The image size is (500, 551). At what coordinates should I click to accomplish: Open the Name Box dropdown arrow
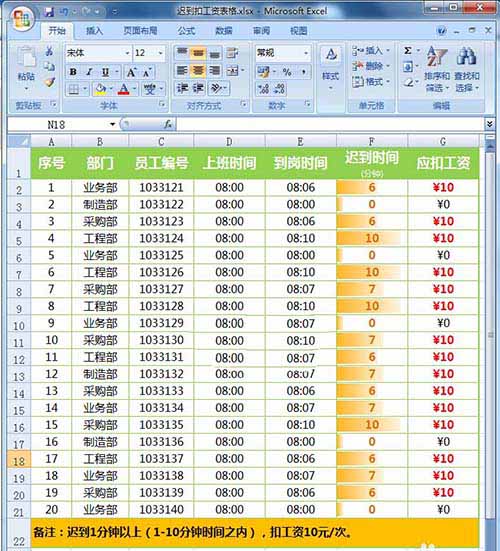(112, 124)
